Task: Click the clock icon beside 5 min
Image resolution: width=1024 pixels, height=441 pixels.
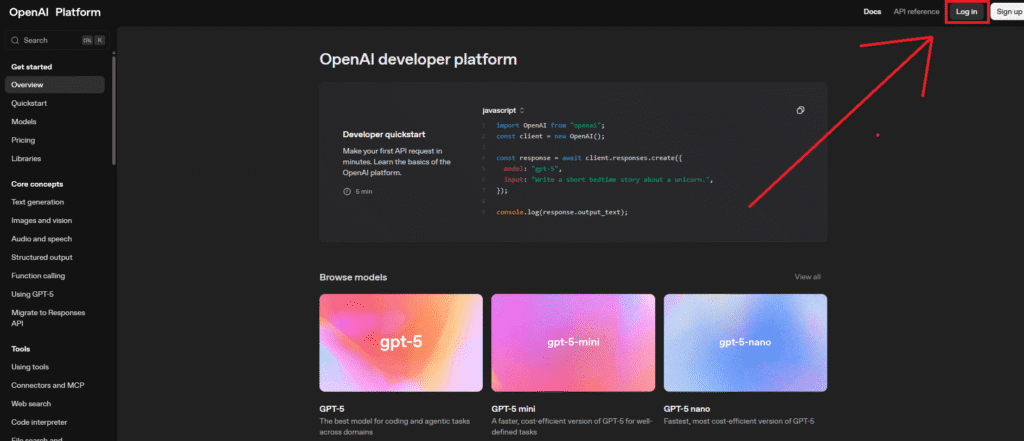Action: (347, 191)
